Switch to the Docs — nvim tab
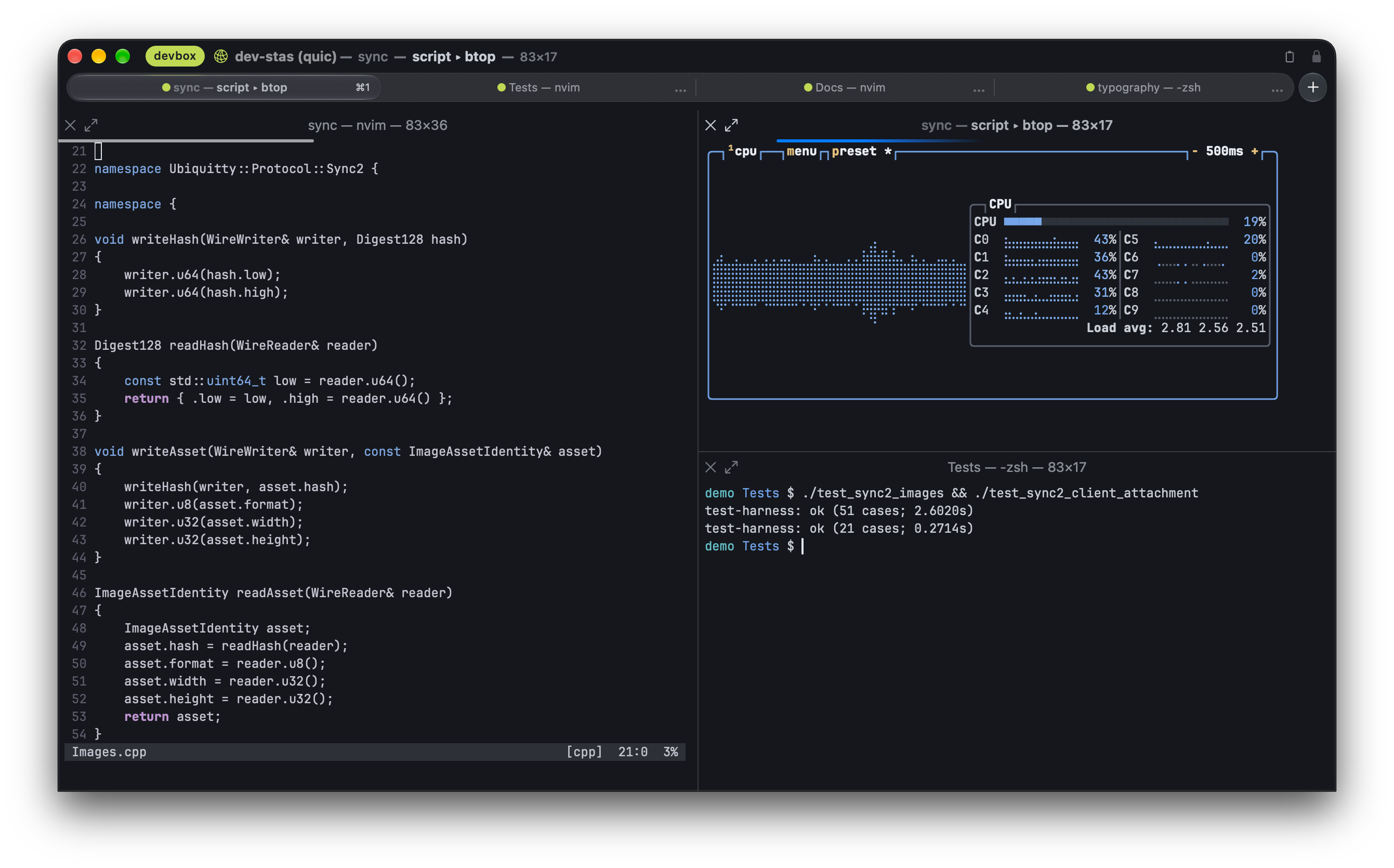1394x868 pixels. point(844,88)
